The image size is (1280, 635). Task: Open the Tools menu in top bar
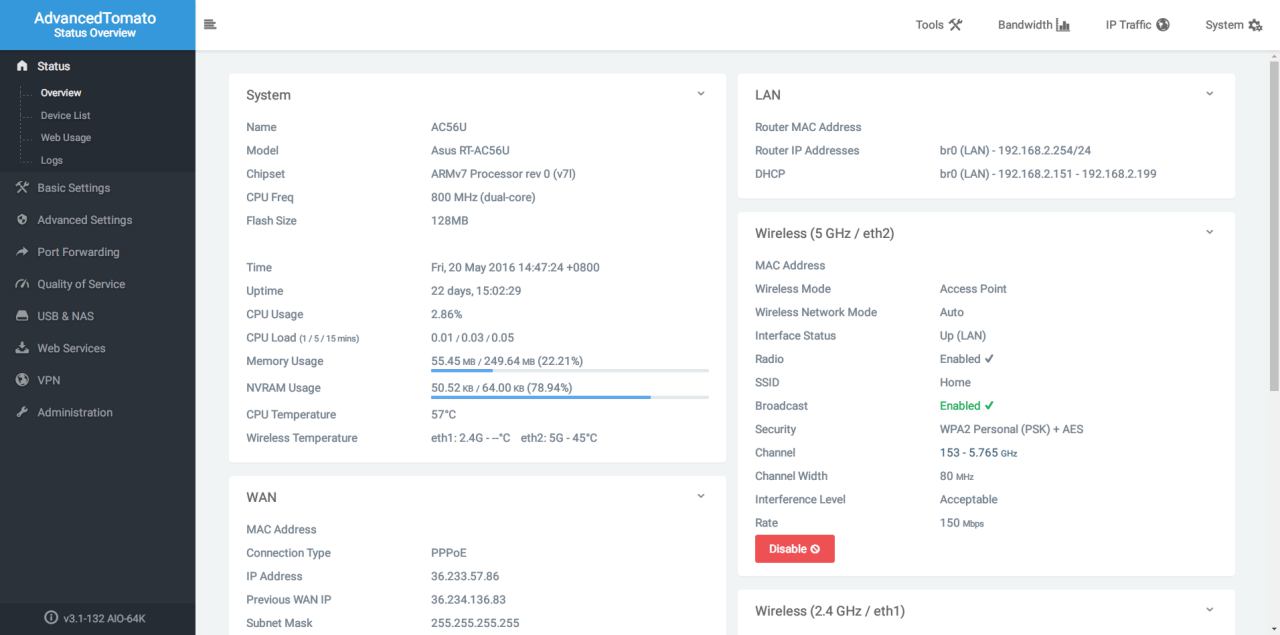[x=938, y=25]
